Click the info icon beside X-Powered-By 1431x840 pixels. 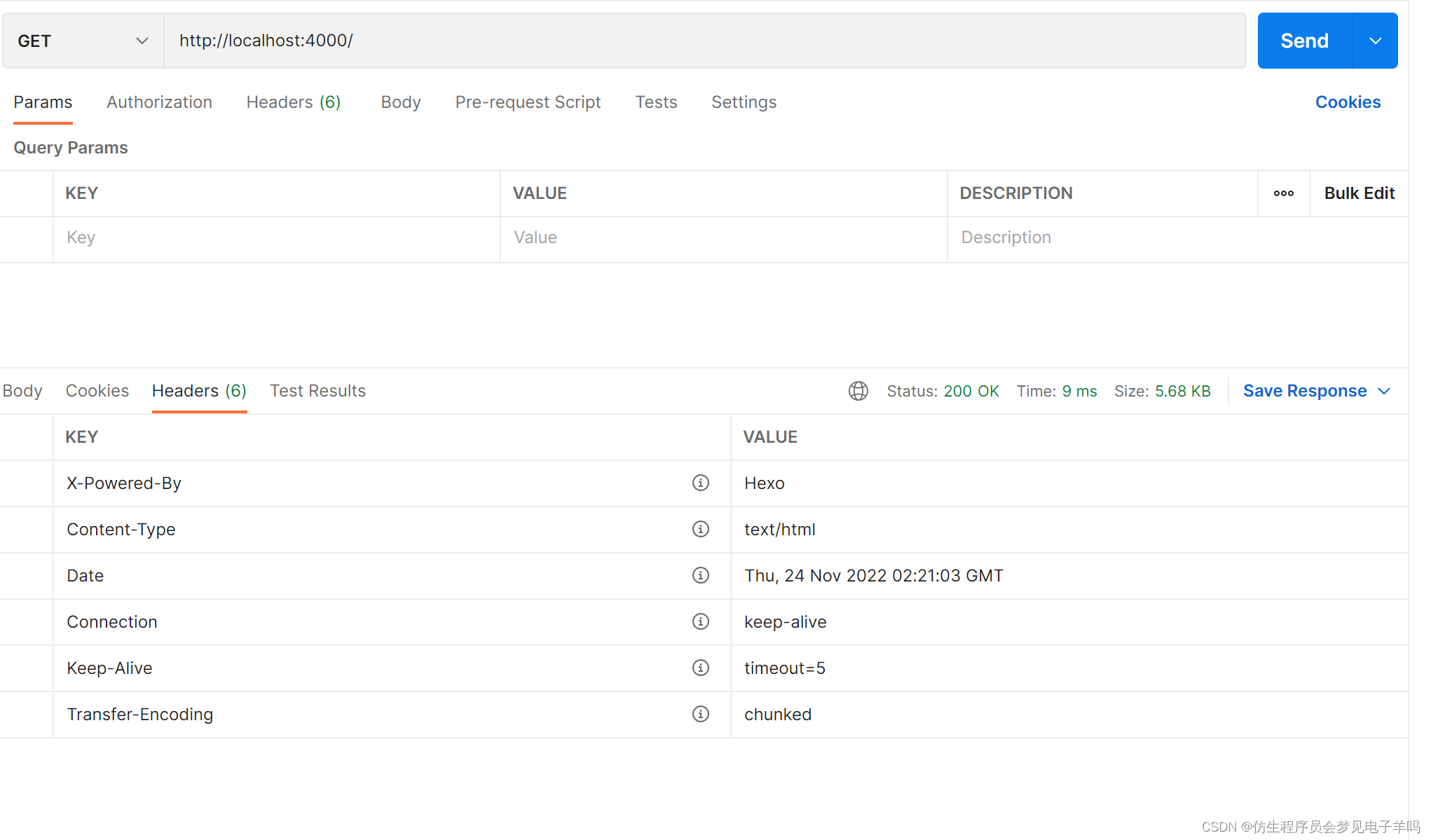700,483
